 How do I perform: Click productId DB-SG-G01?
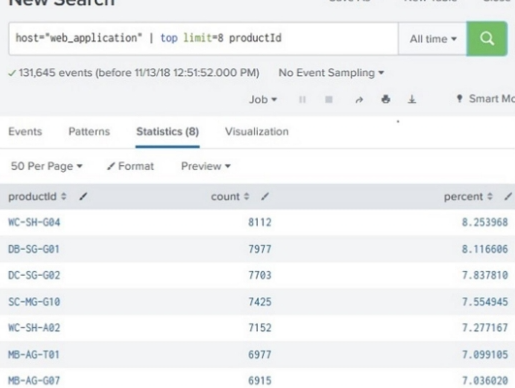tap(34, 249)
